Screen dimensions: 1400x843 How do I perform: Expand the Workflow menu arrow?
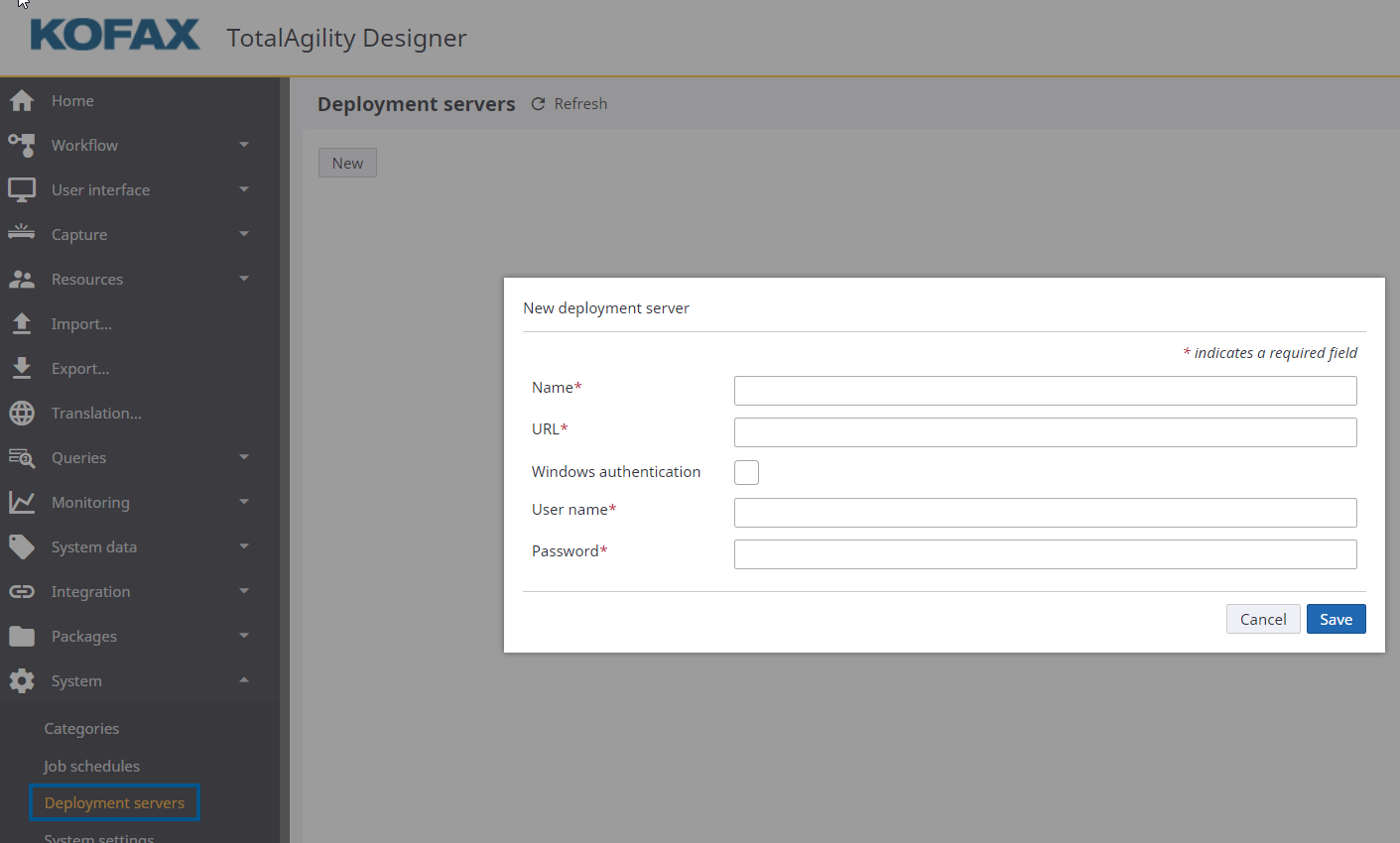click(244, 145)
